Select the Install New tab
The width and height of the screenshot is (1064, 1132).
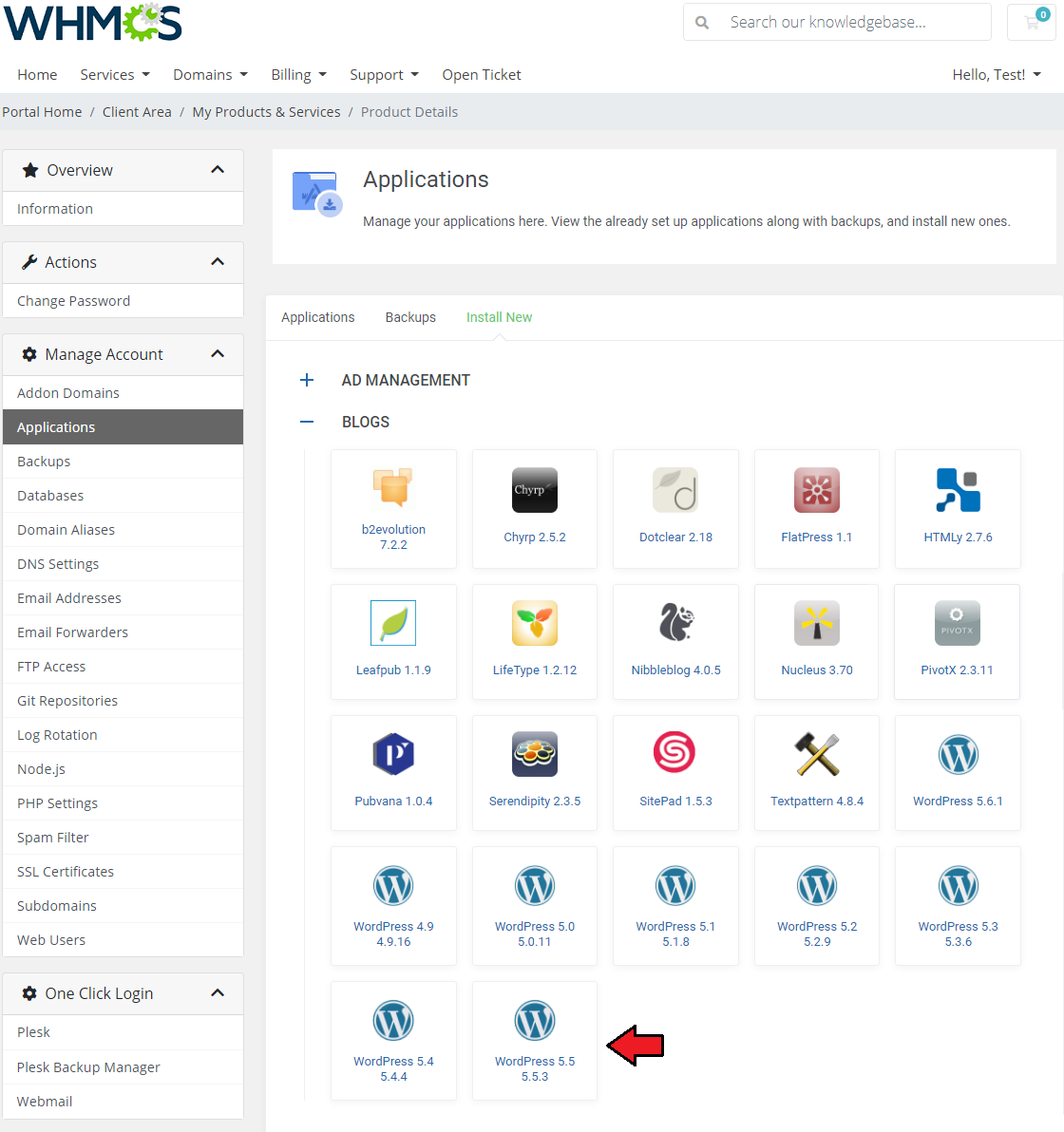click(499, 317)
